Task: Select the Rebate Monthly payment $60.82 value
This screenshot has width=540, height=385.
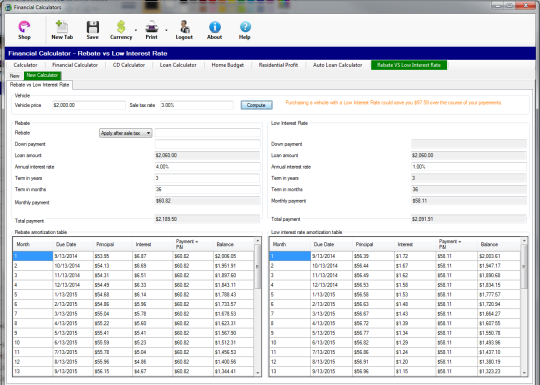Action: (208, 201)
